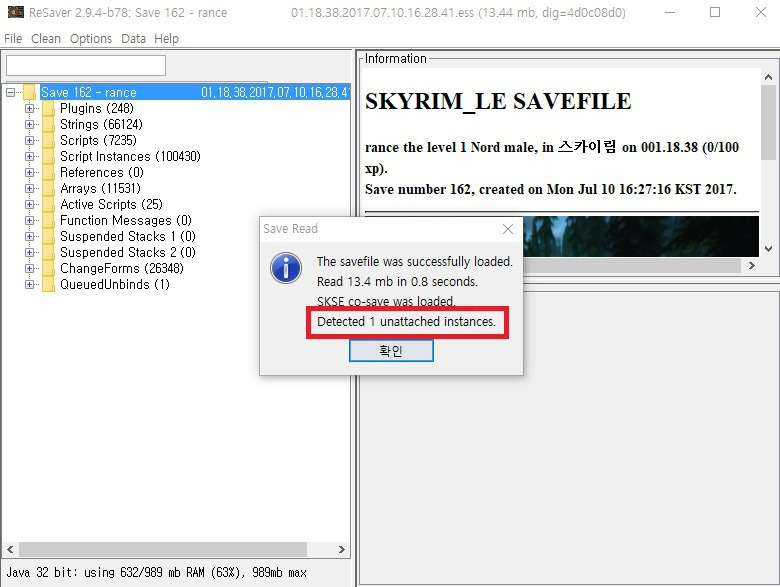Click the tree panel horizontal scrollbar thumb

click(163, 549)
